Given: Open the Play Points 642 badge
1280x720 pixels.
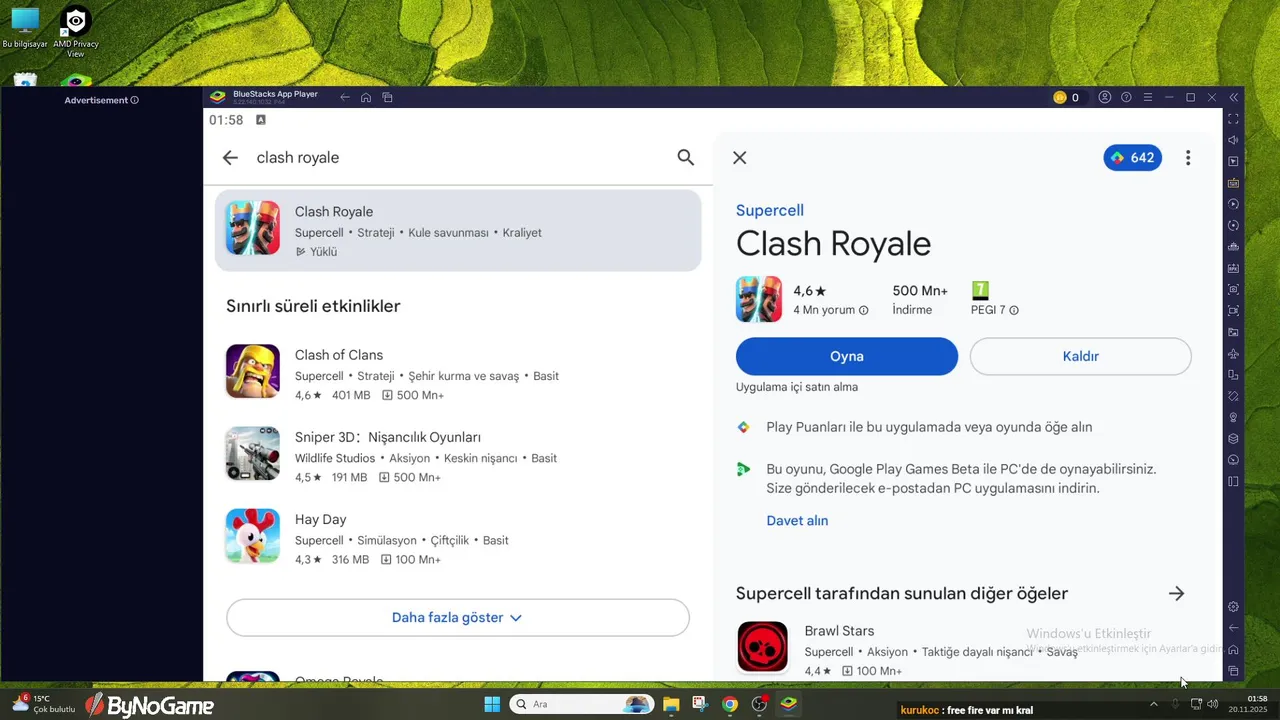Looking at the screenshot, I should (1132, 157).
